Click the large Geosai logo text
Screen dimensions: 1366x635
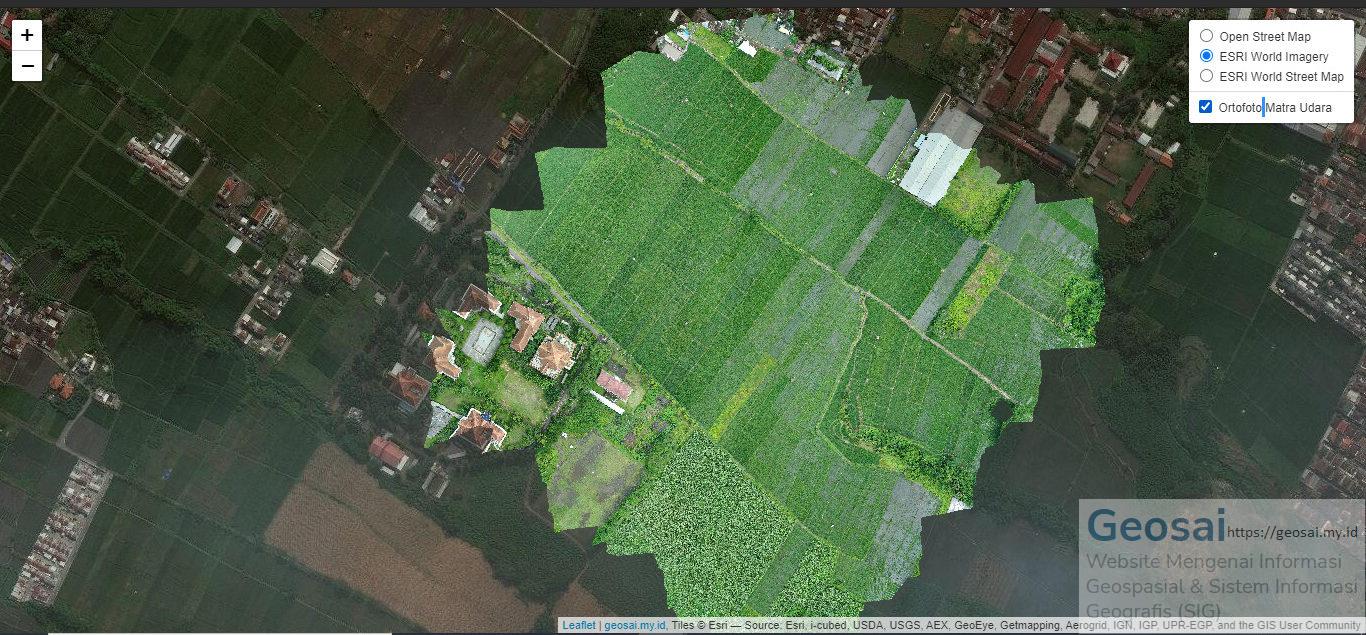[x=1155, y=526]
